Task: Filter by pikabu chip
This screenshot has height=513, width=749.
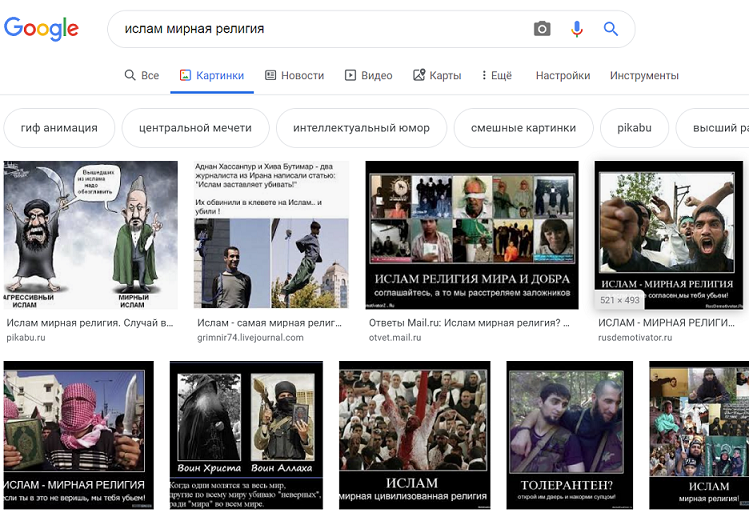Action: (634, 128)
